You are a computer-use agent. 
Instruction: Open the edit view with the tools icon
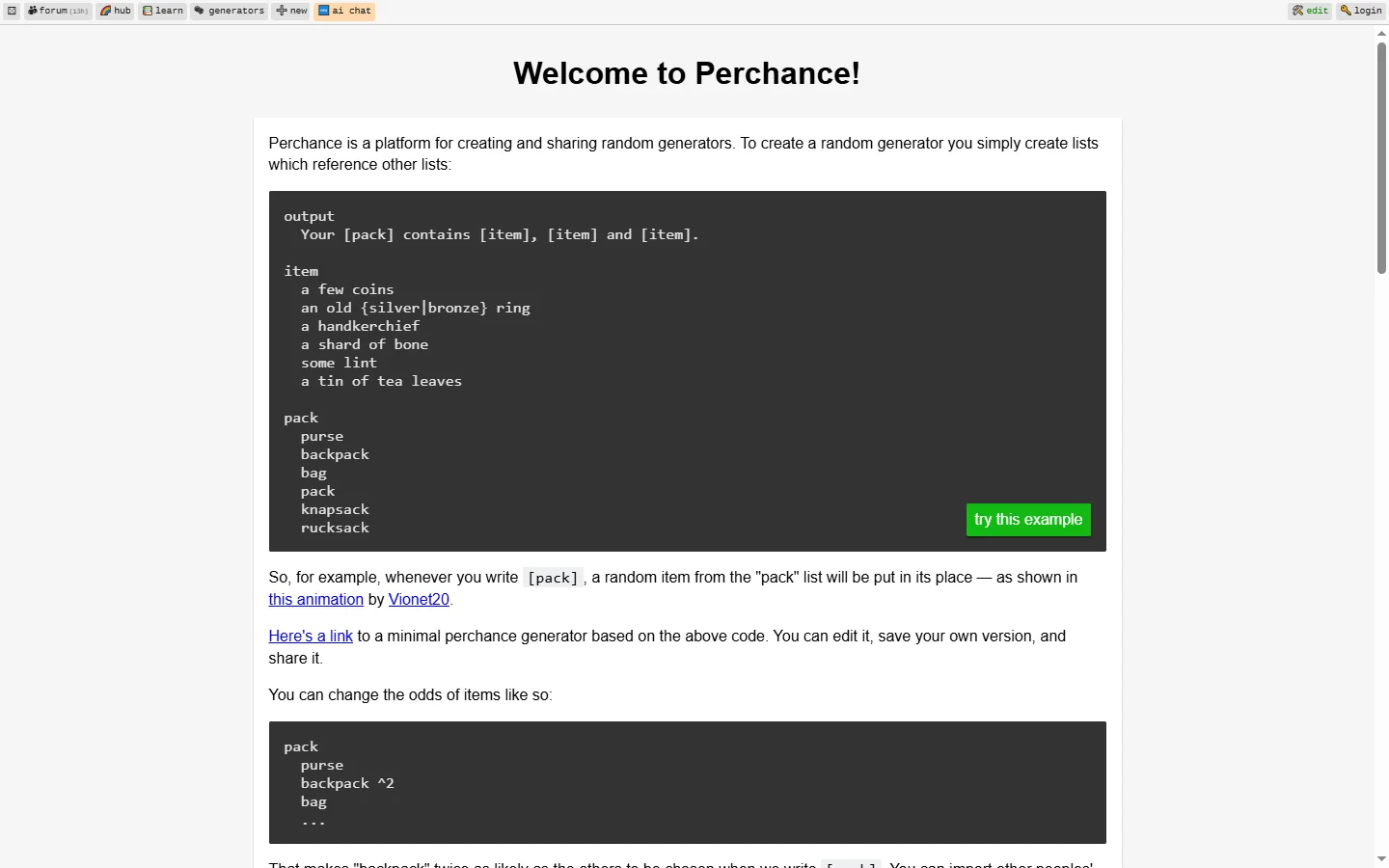point(1310,11)
